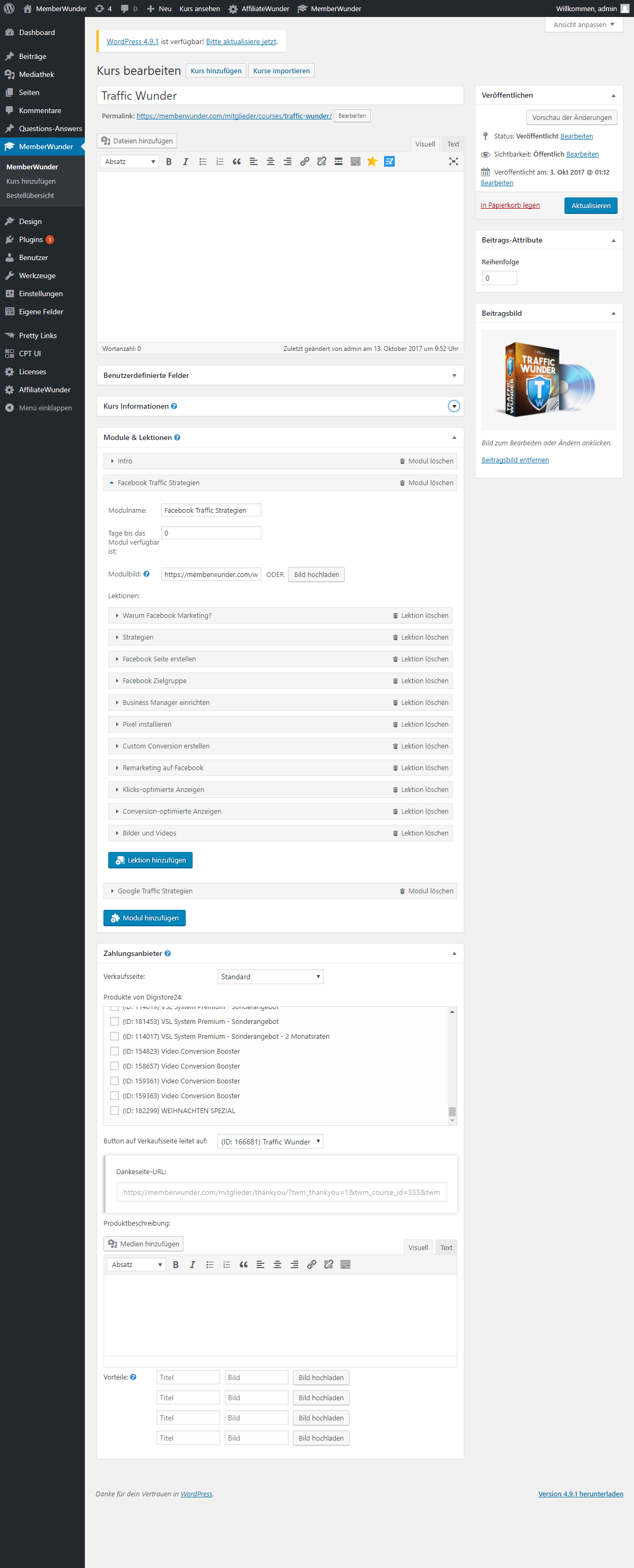The height and width of the screenshot is (1568, 634).
Task: Collapse the Facebook Traffic Strategien module
Action: point(112,483)
